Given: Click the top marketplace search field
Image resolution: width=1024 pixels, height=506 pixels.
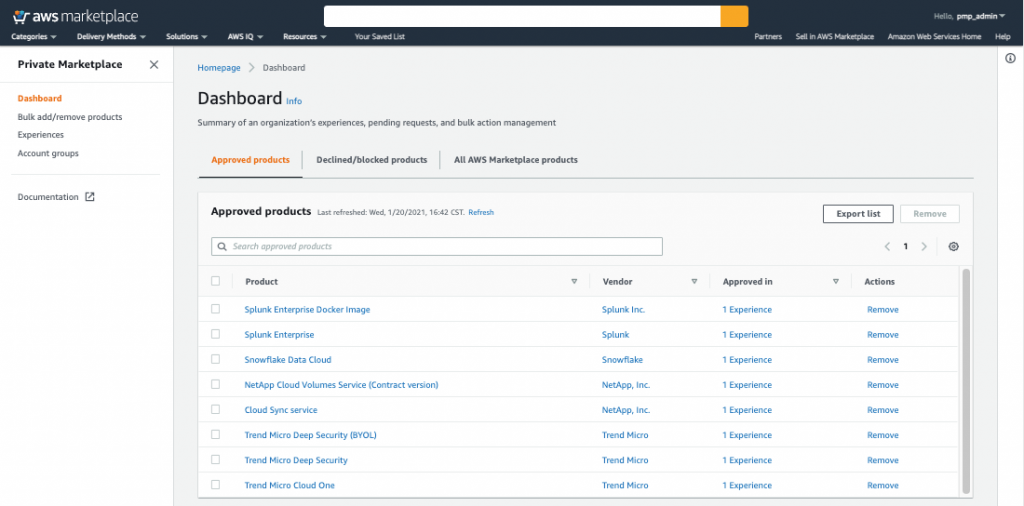Looking at the screenshot, I should click(522, 16).
